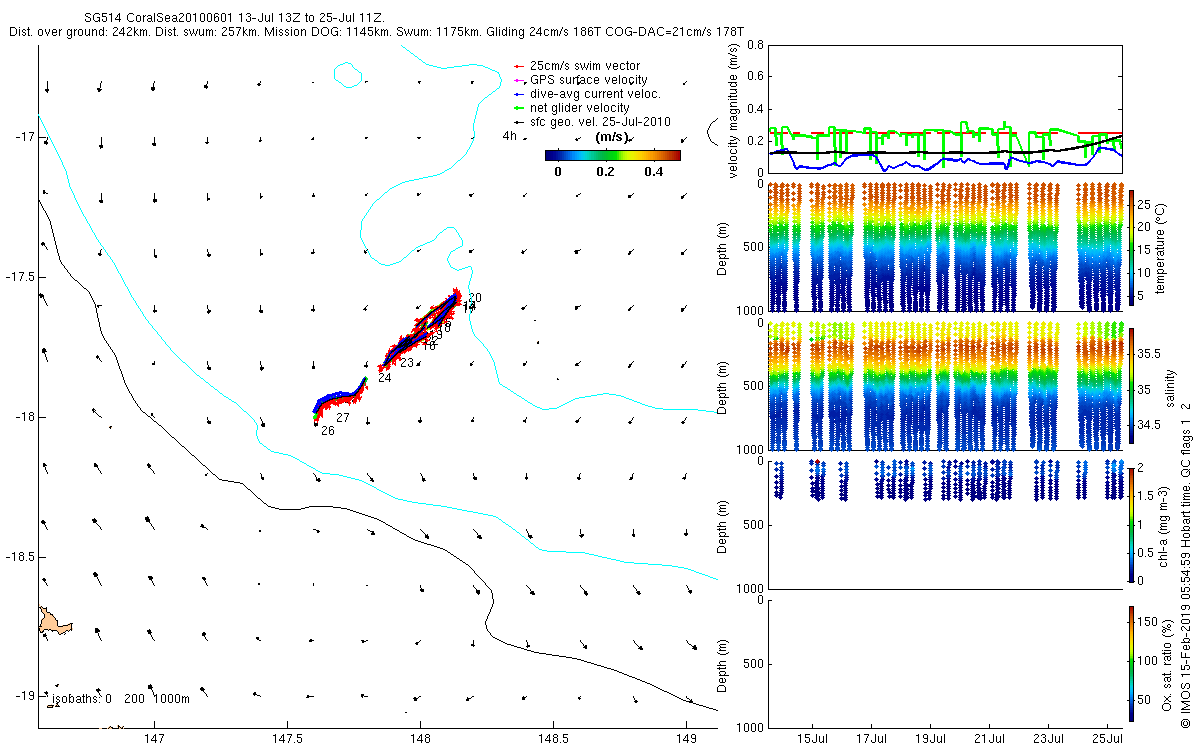Screen dimensions: 1200x750
Task: Click the "150" oxygen colorbar tick
Action: (1148, 622)
